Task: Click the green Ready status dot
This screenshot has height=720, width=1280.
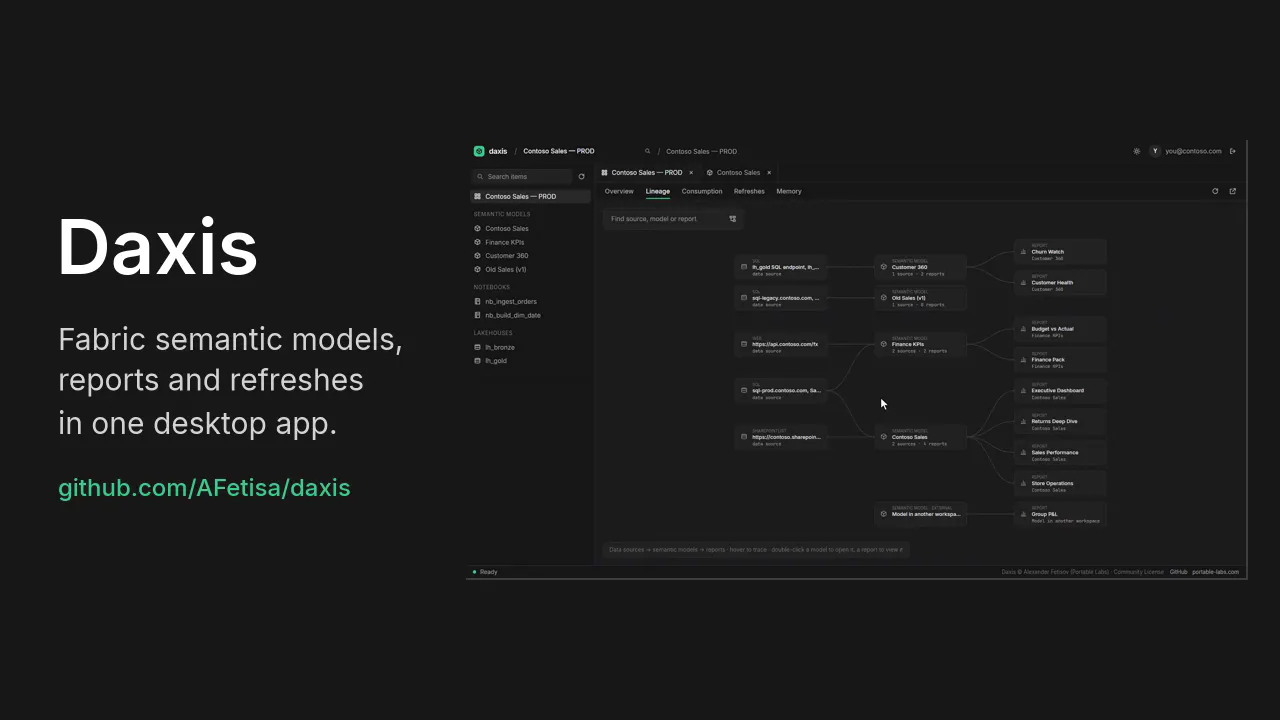Action: click(x=475, y=572)
